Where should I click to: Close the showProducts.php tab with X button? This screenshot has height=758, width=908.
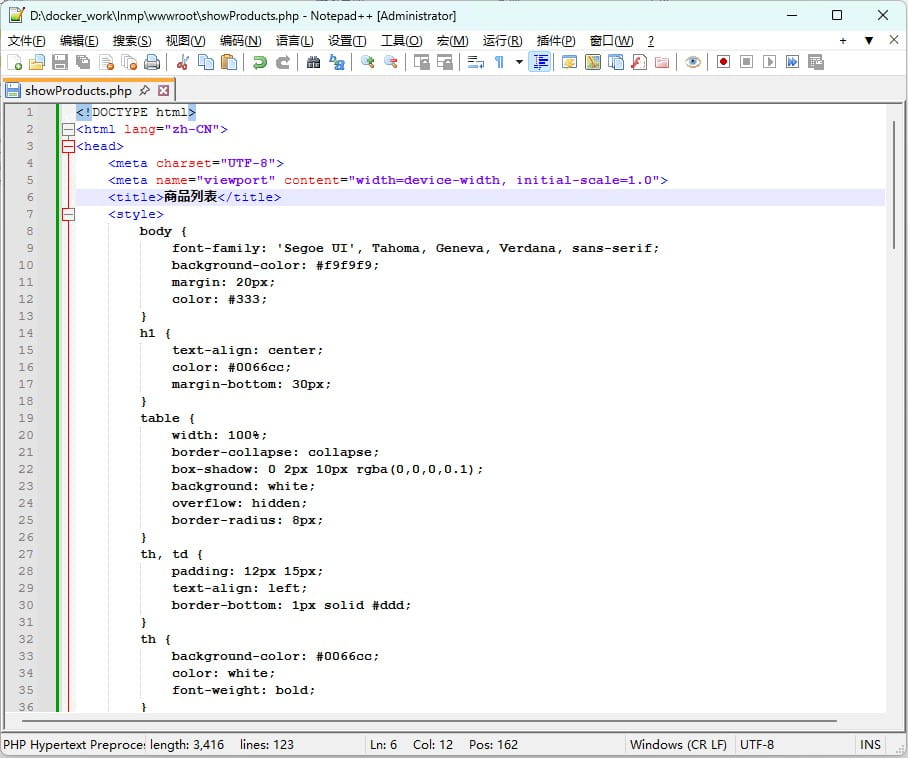pyautogui.click(x=163, y=90)
